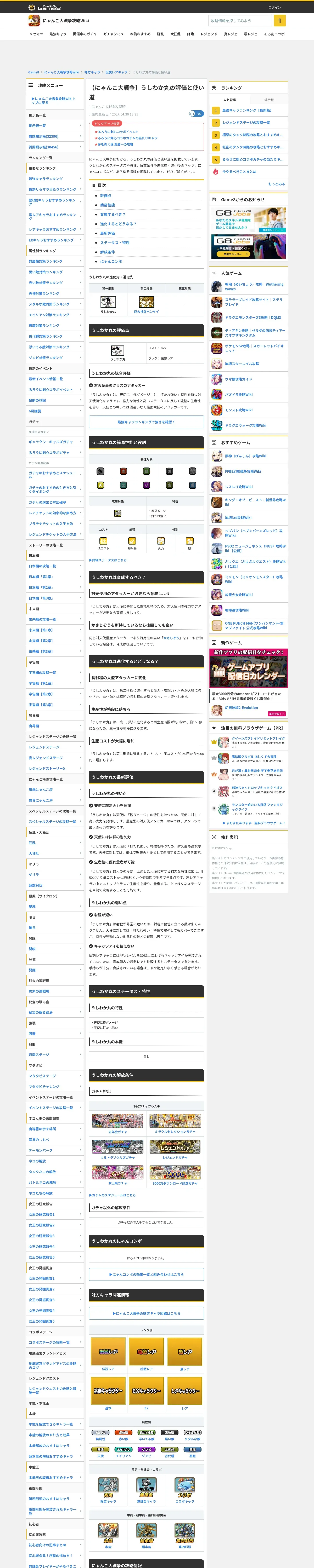Expand 無属性対策ランキング sidebar row

point(55,261)
